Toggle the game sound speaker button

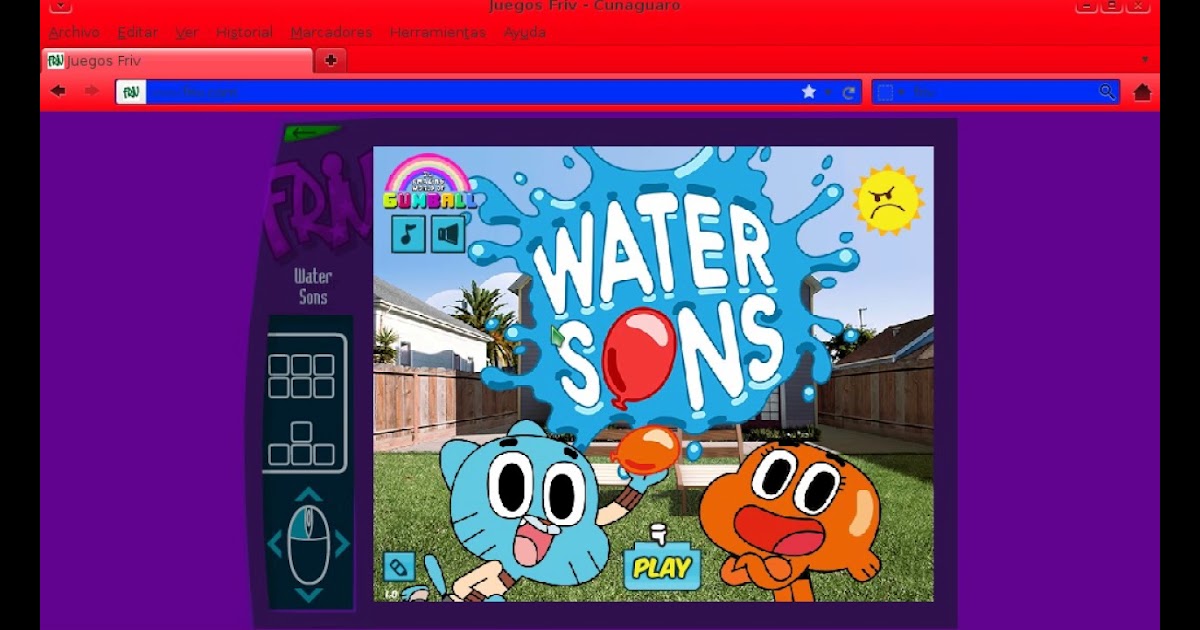pyautogui.click(x=448, y=234)
